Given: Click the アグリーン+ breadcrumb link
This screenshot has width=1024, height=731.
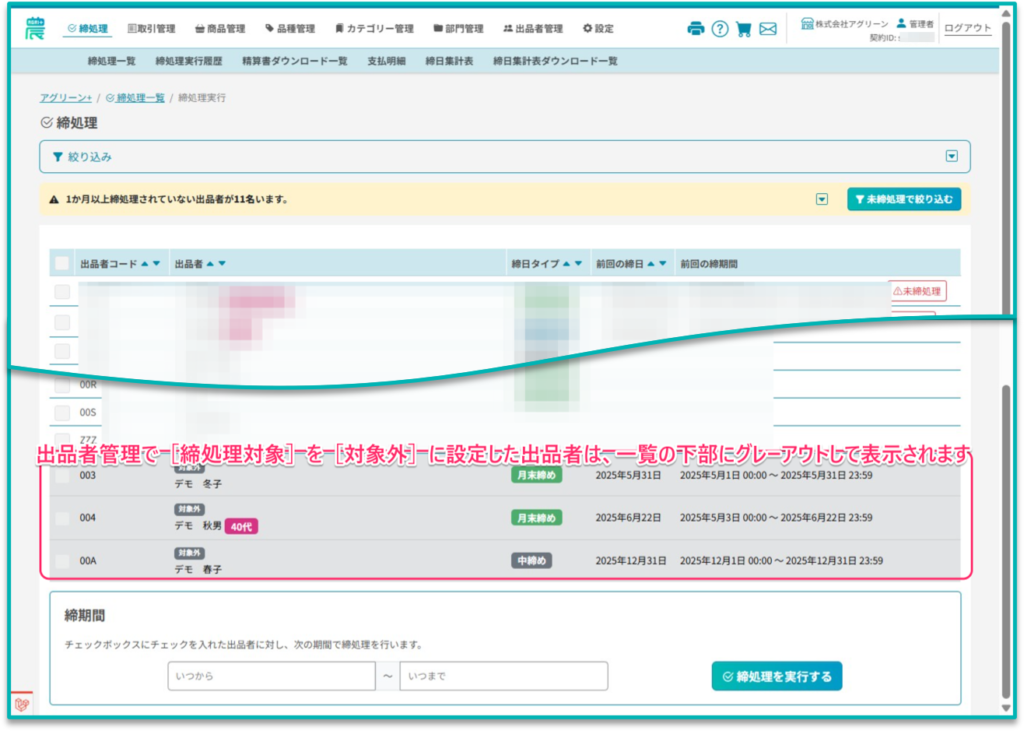Looking at the screenshot, I should point(66,98).
